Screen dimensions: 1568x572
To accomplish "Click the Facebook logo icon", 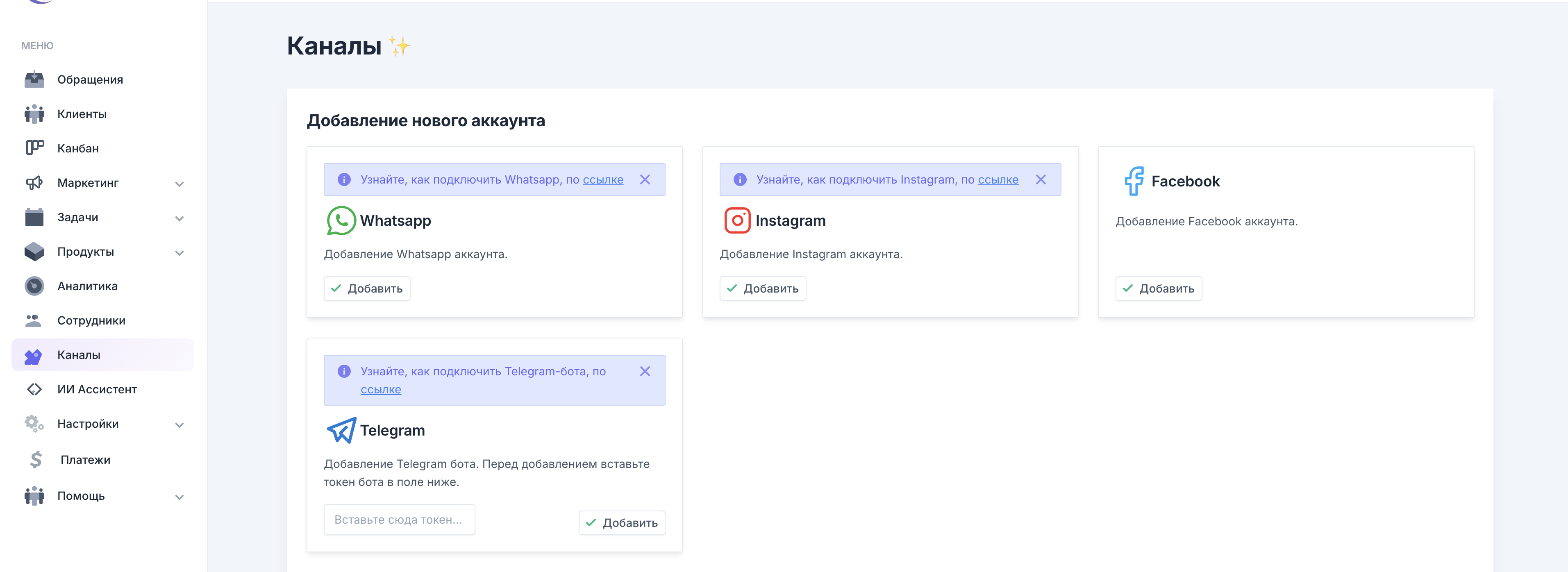I will pyautogui.click(x=1134, y=182).
